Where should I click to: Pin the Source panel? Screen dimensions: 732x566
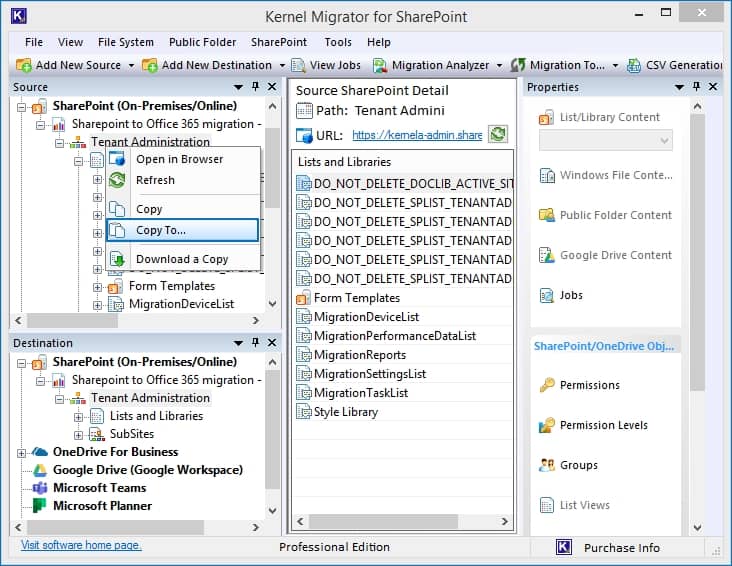(x=255, y=86)
